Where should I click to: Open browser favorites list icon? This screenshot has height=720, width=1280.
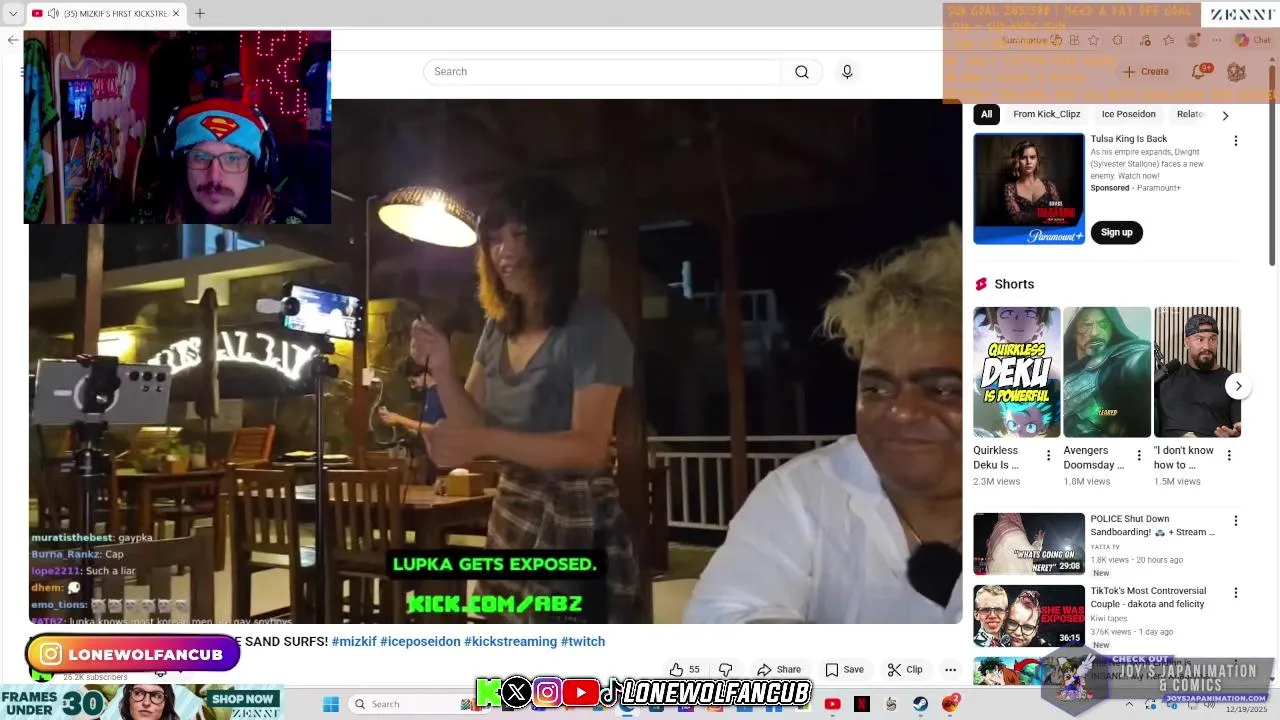point(1168,40)
